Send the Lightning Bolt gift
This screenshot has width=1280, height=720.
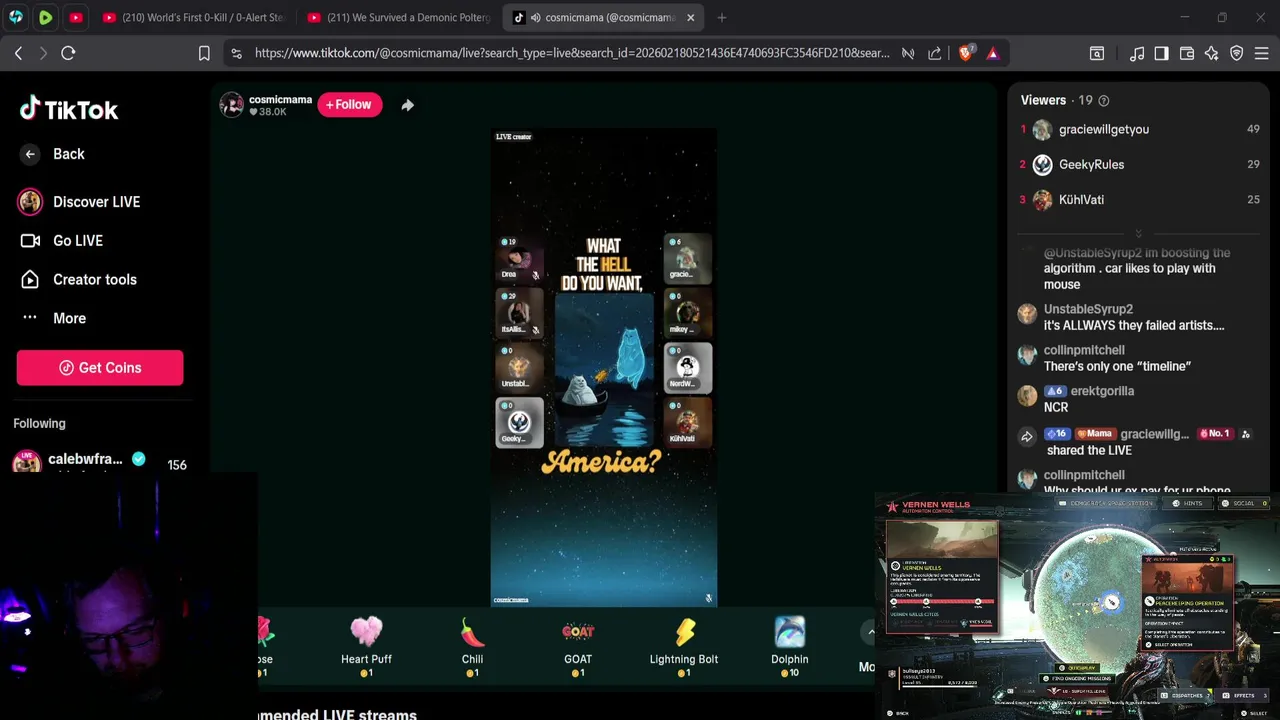(x=684, y=646)
